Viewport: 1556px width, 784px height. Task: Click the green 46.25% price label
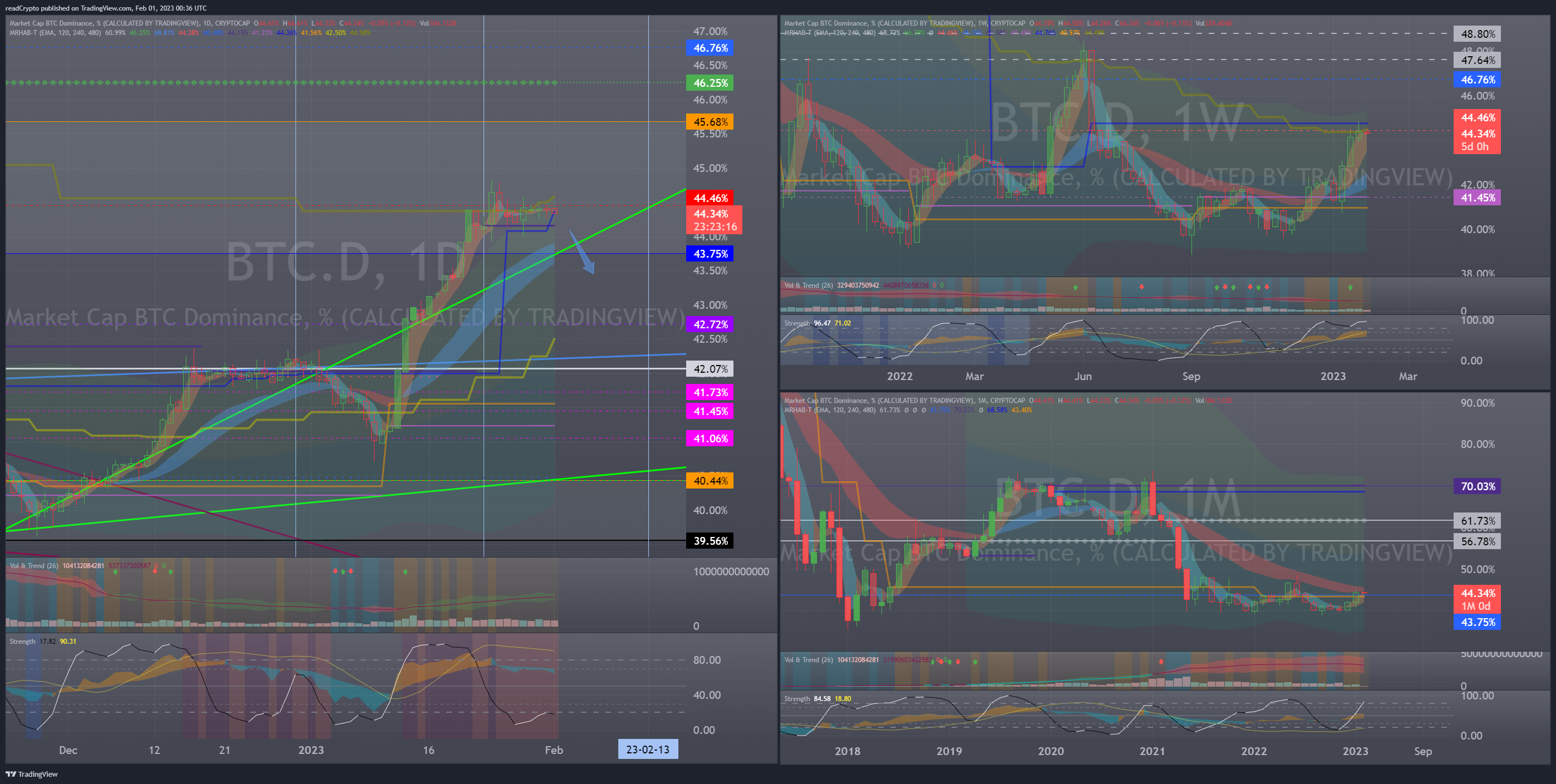click(x=710, y=83)
